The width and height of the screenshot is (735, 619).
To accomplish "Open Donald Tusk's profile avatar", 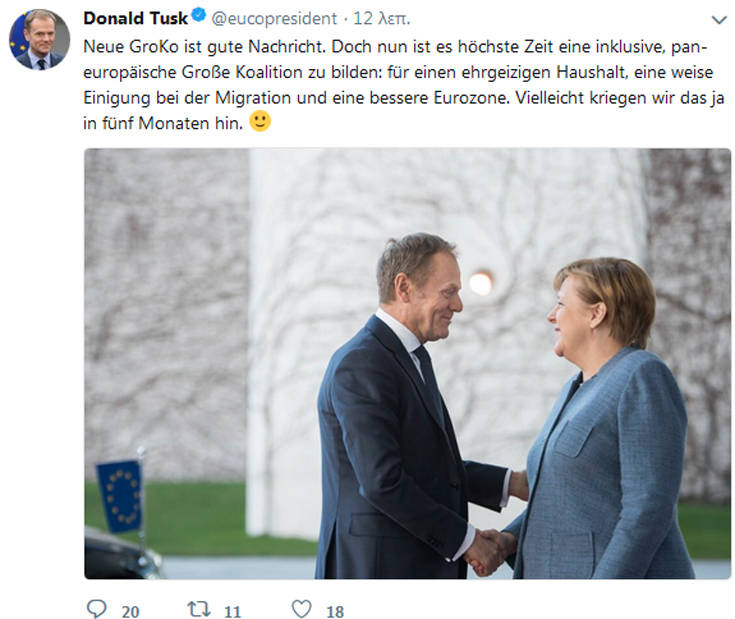I will [x=39, y=40].
